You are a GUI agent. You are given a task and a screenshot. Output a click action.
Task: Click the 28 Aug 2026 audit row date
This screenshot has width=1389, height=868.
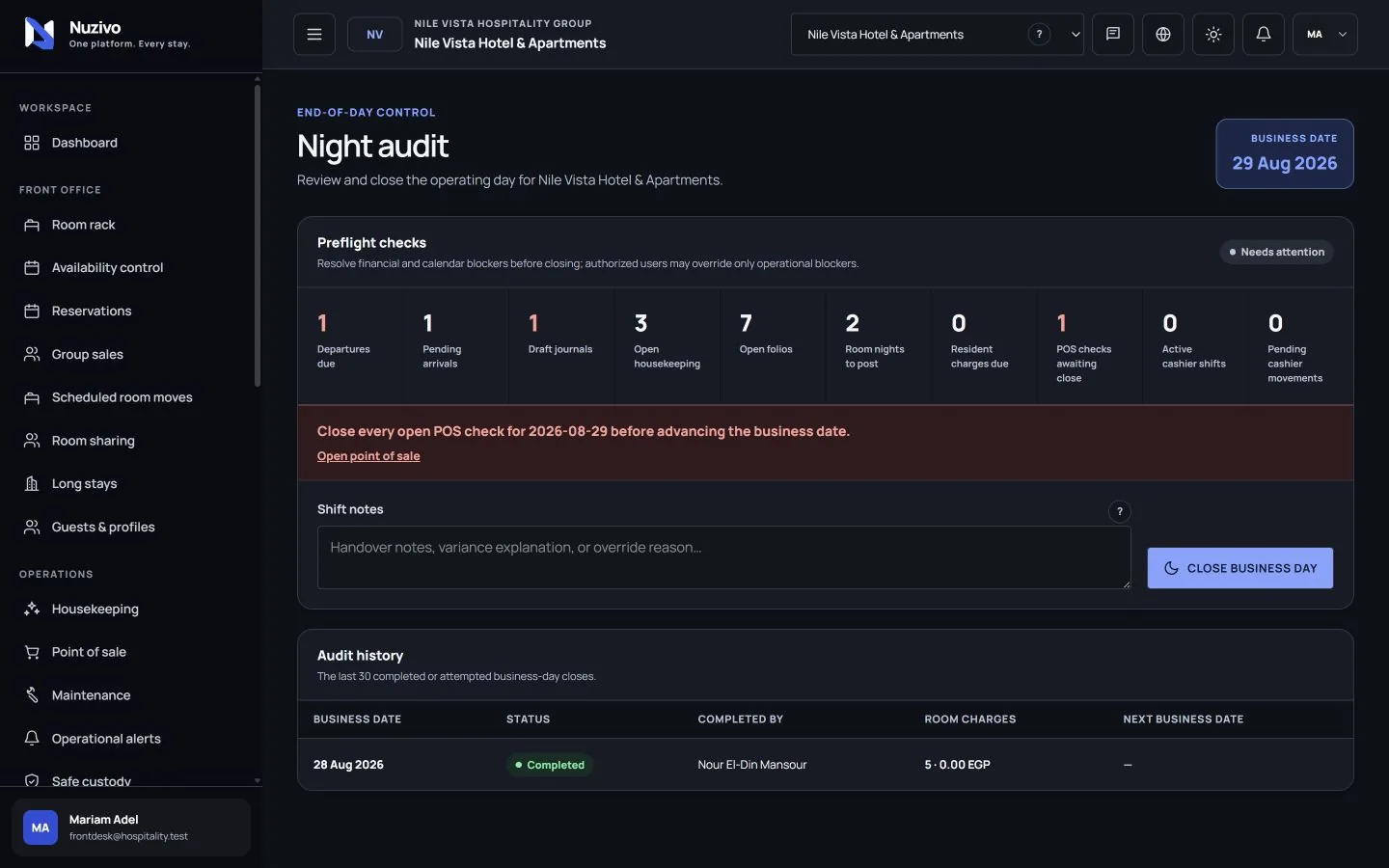pos(348,765)
